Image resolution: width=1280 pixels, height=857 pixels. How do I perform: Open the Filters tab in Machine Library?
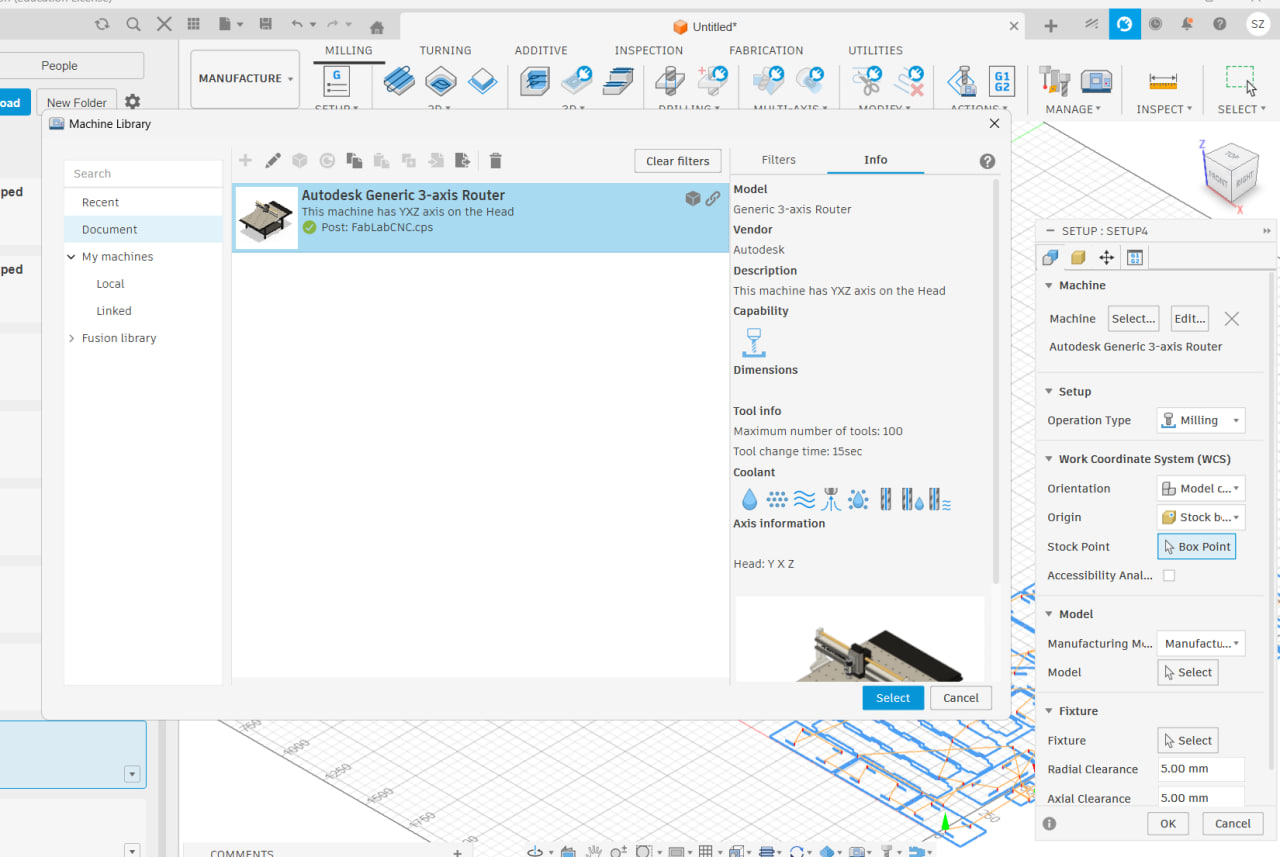tap(779, 160)
